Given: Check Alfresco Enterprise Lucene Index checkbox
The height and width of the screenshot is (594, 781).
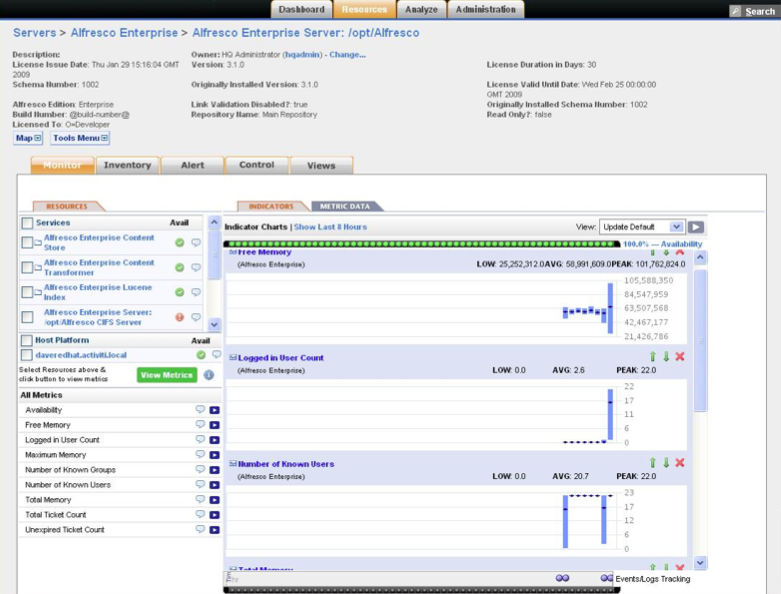Looking at the screenshot, I should click(27, 292).
